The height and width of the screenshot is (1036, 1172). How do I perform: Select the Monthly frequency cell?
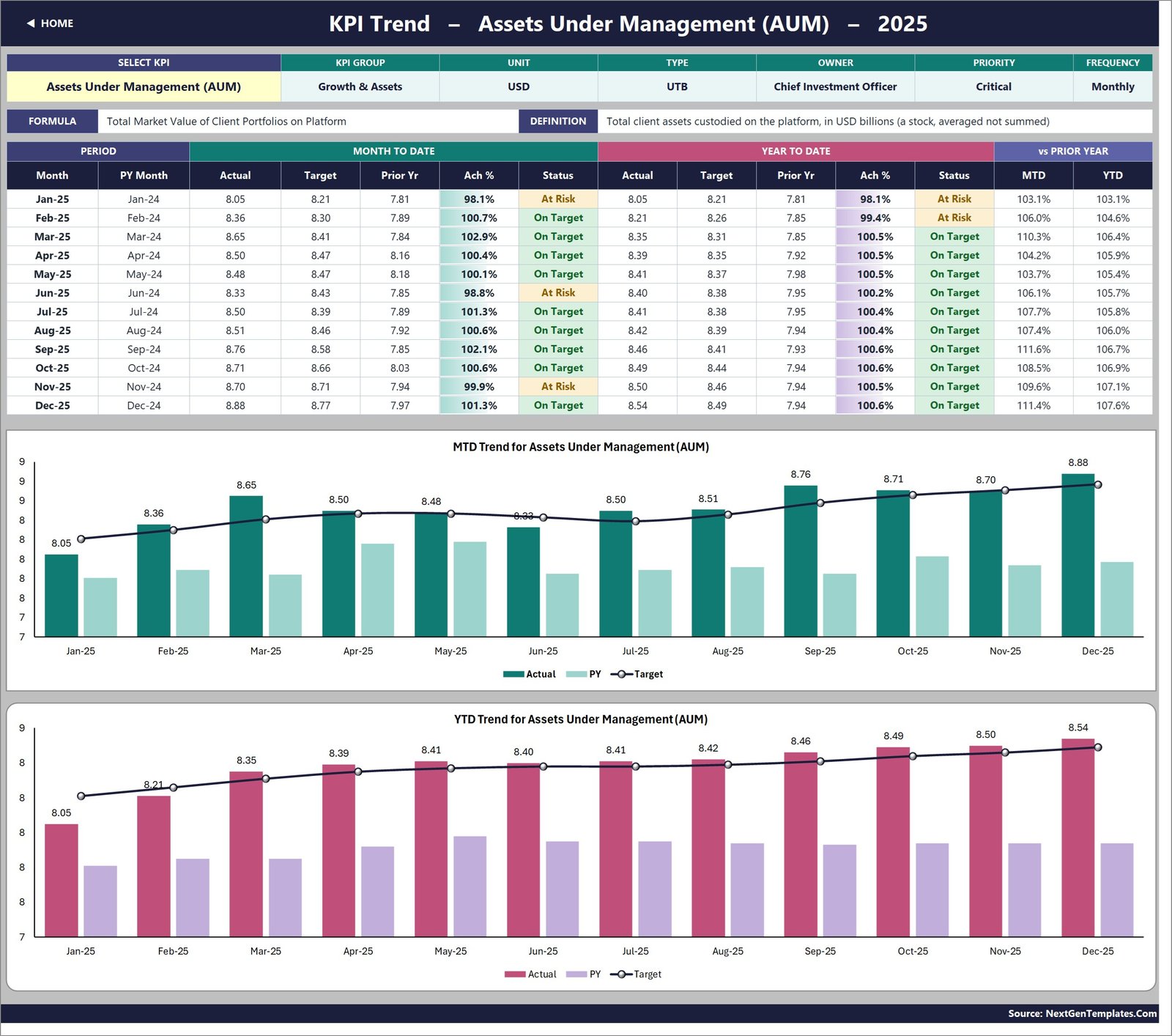[x=1113, y=86]
